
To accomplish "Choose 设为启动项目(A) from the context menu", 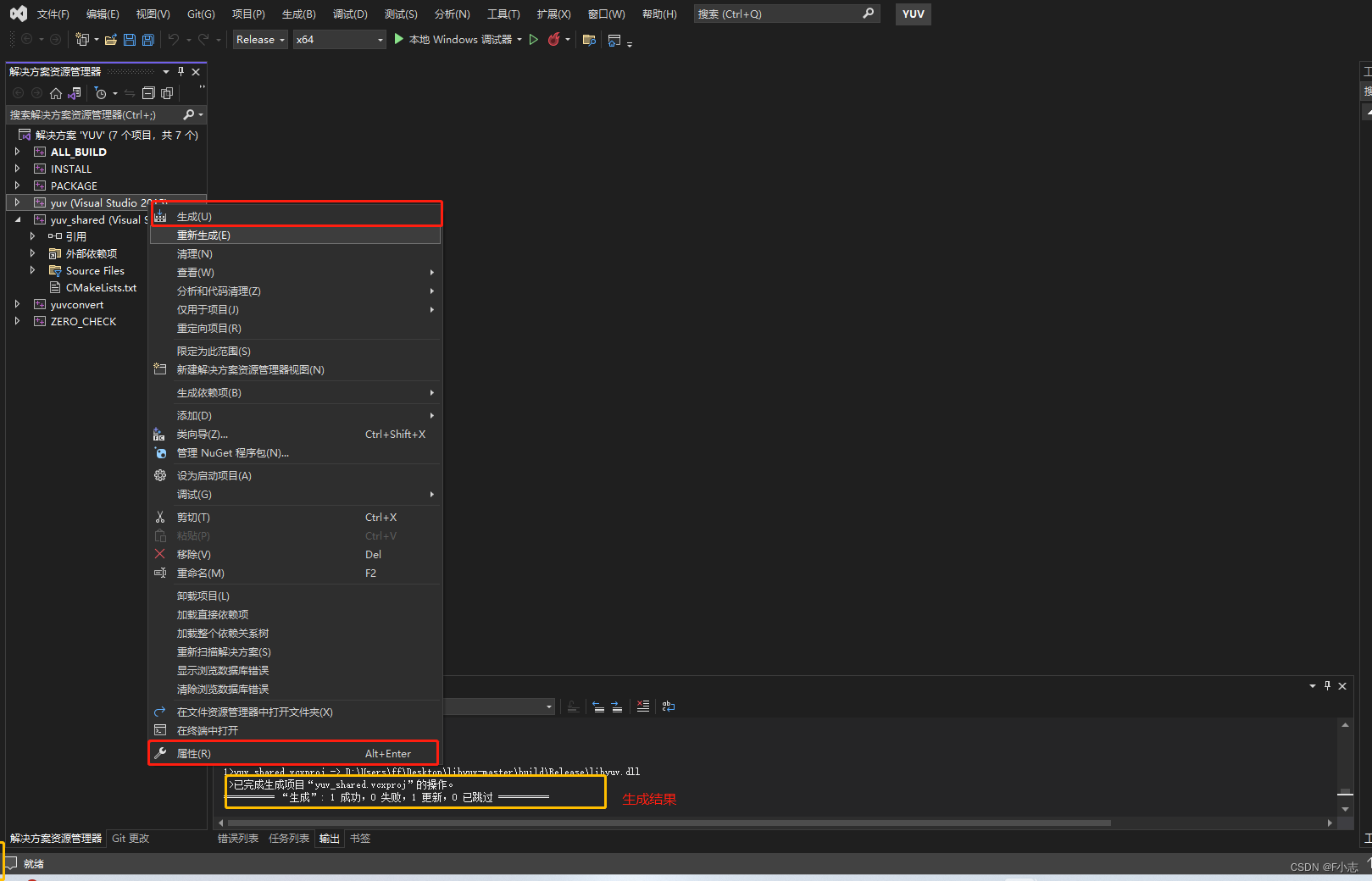I will pyautogui.click(x=295, y=475).
